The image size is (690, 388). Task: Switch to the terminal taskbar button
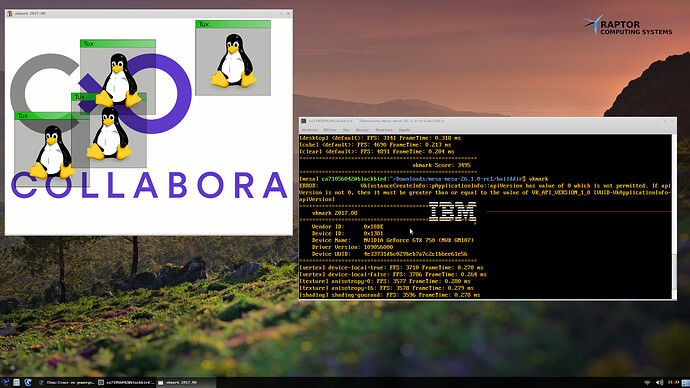pos(126,382)
